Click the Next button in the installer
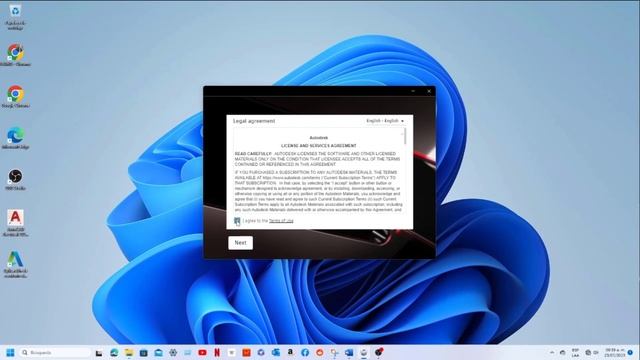This screenshot has height=360, width=640. pos(240,243)
